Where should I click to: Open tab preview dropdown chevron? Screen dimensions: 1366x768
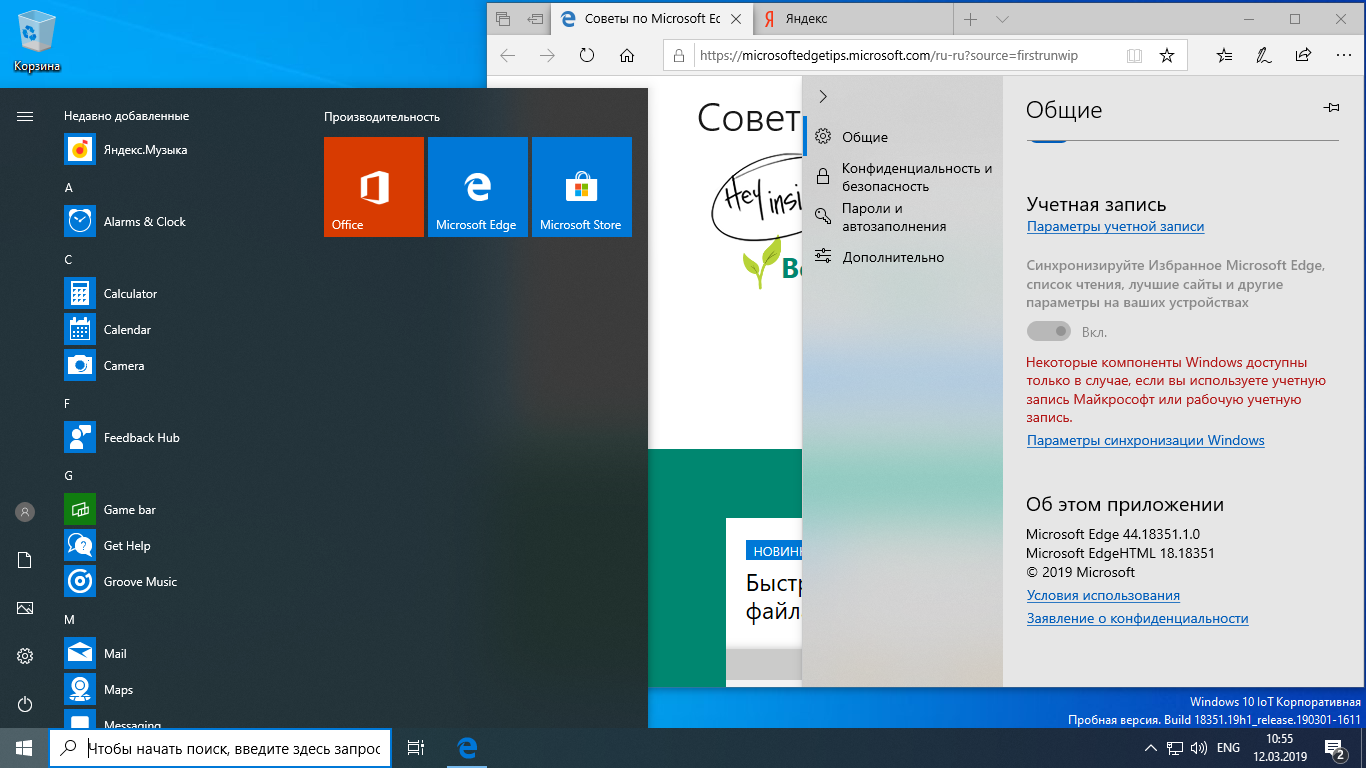(1004, 19)
